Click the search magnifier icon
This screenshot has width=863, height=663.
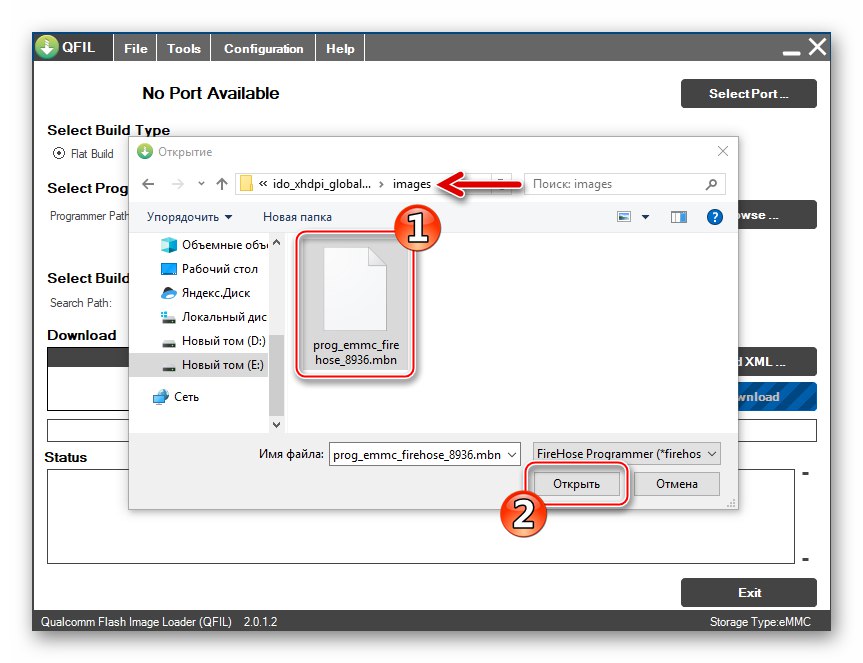click(711, 184)
